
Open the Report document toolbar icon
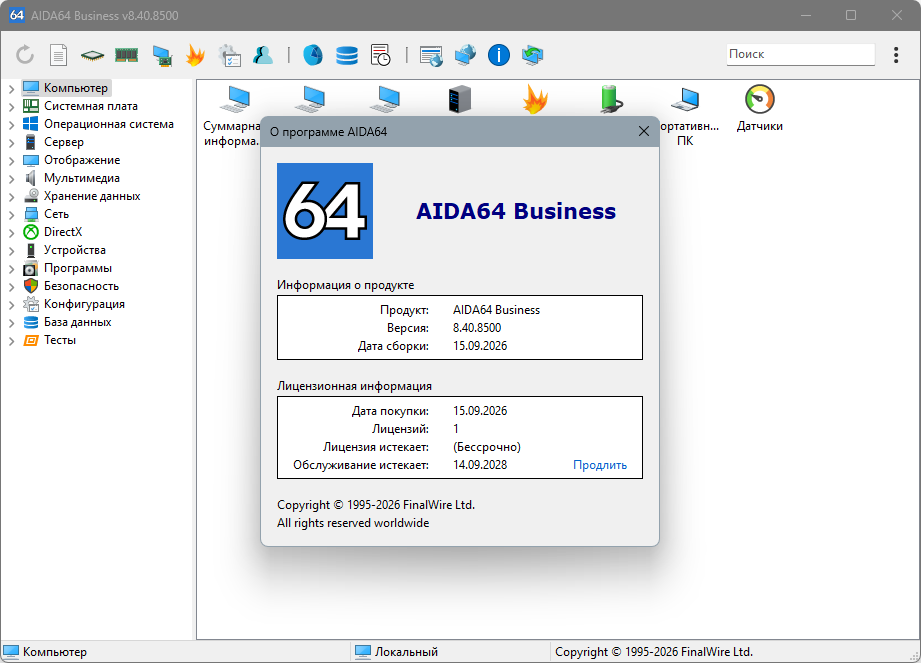(58, 55)
